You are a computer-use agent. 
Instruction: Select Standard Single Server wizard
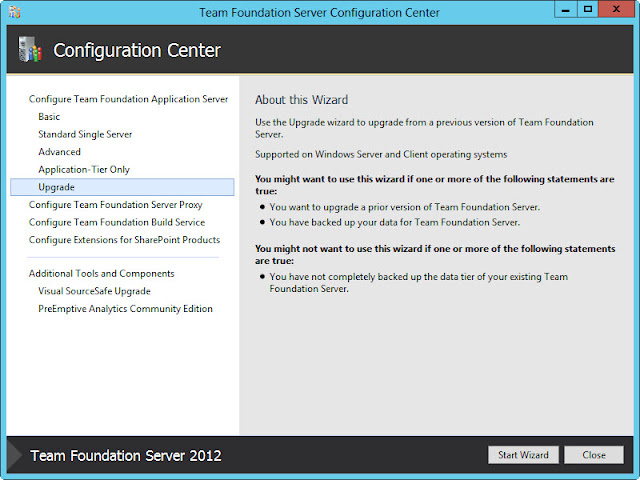pyautogui.click(x=85, y=134)
